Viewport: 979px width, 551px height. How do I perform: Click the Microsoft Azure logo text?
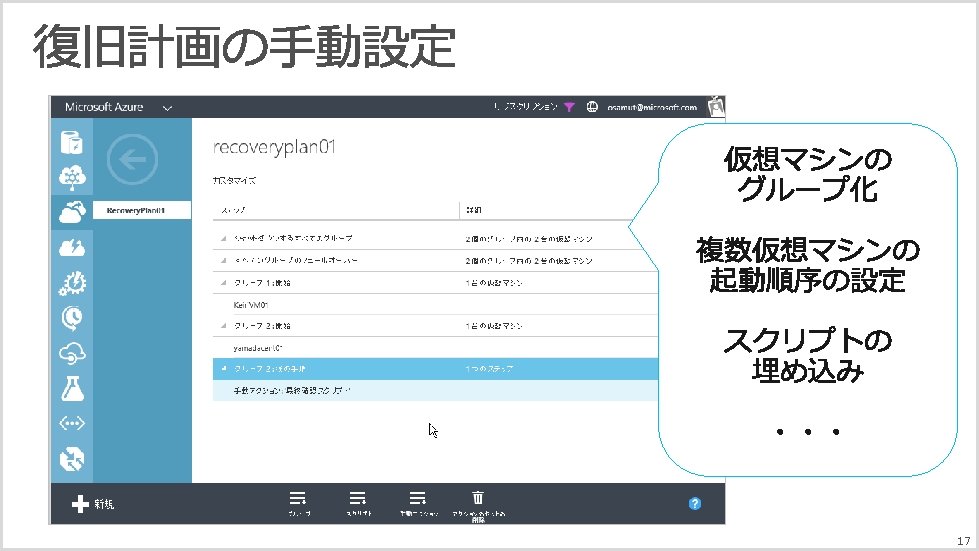[104, 107]
